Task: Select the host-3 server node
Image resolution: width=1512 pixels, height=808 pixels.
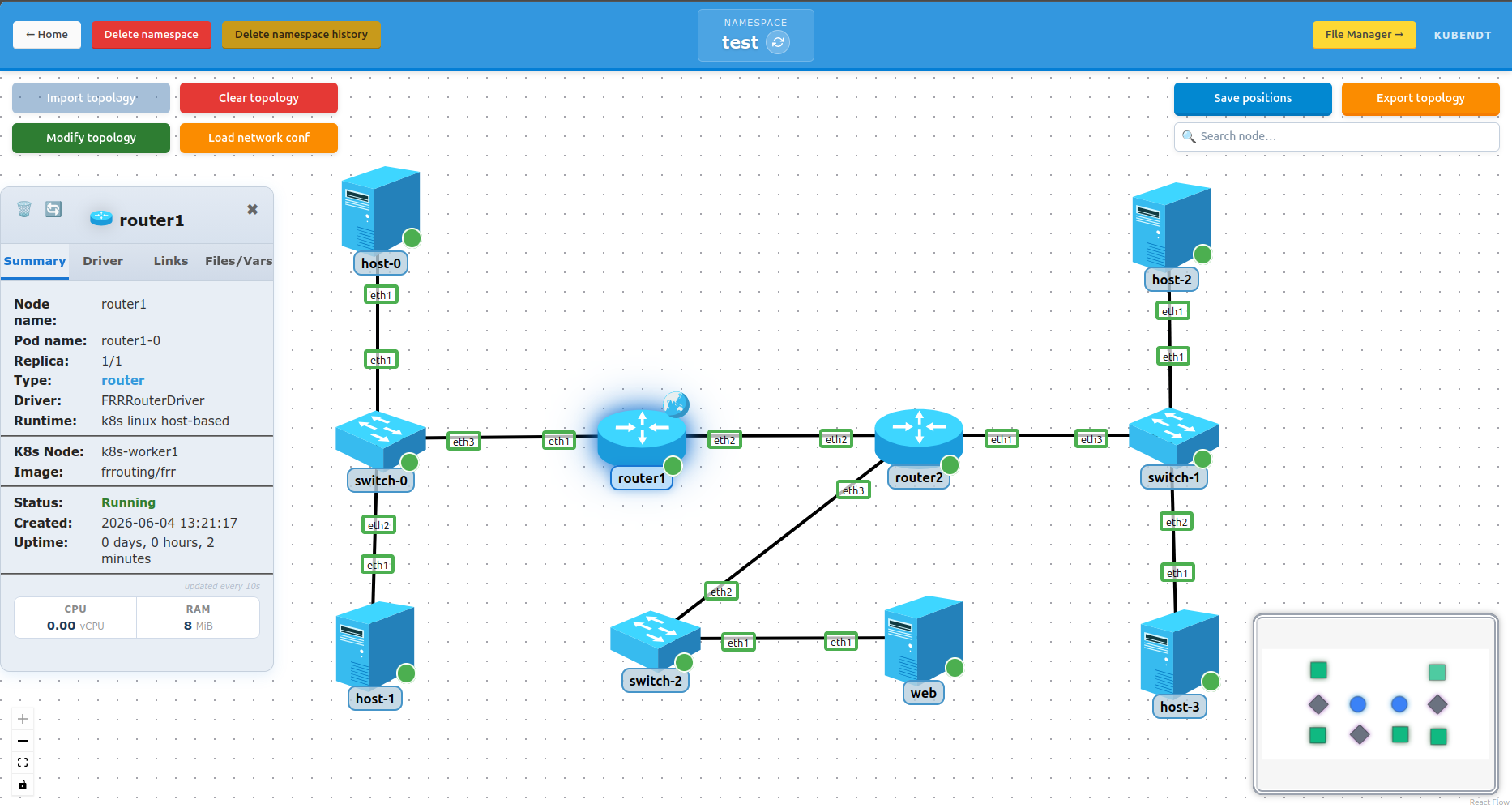Action: [x=1180, y=652]
